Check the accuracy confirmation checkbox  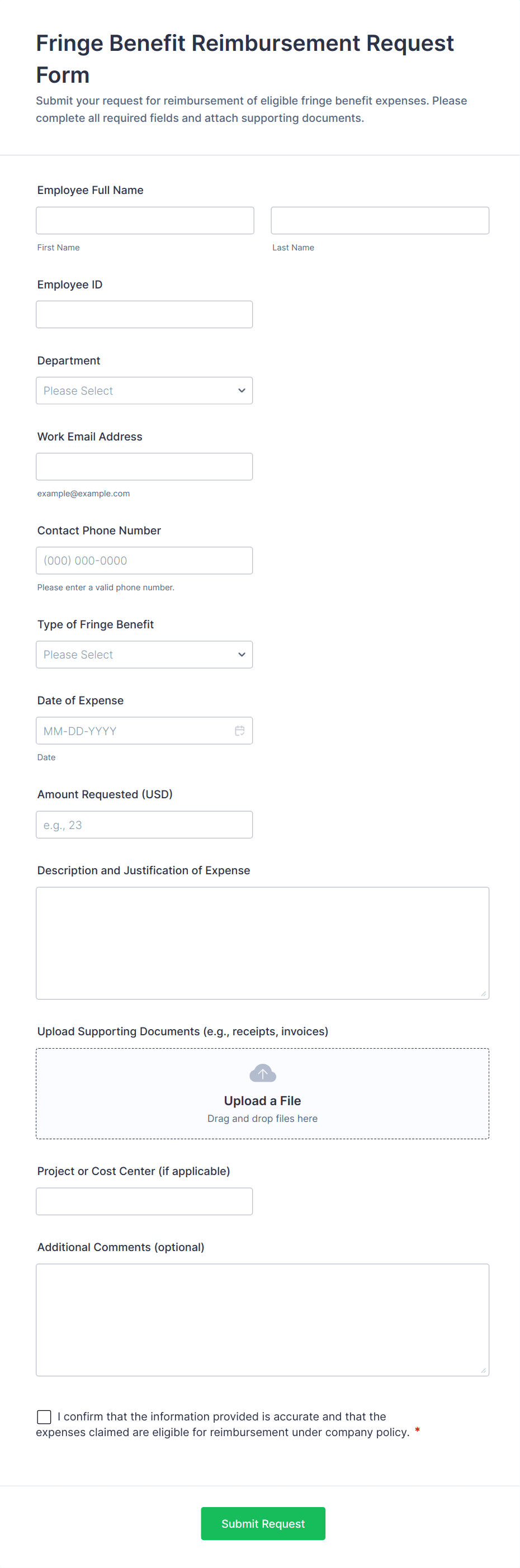(44, 1417)
